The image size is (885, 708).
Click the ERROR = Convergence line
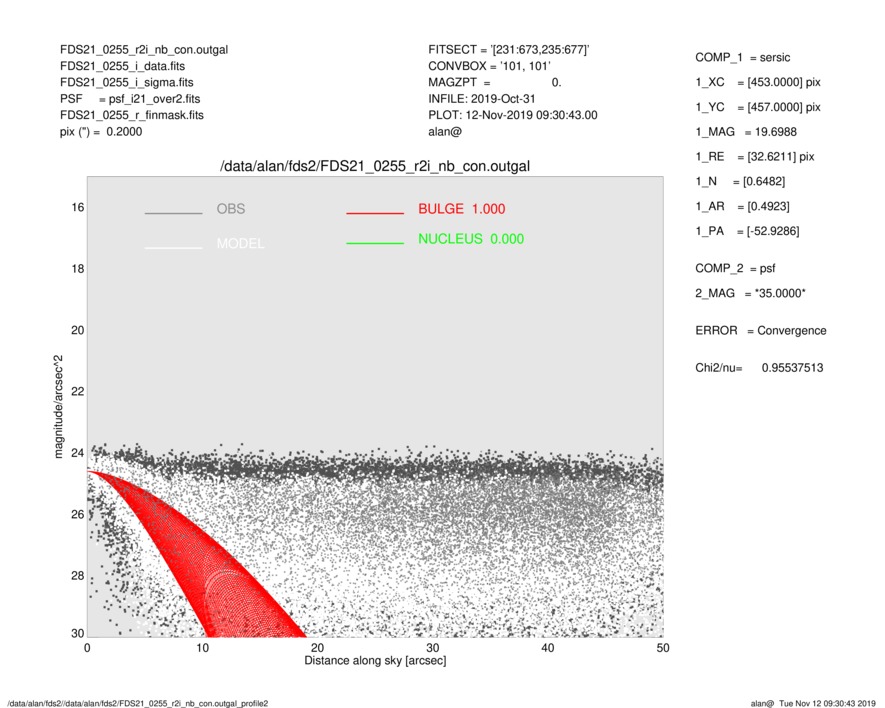point(760,331)
